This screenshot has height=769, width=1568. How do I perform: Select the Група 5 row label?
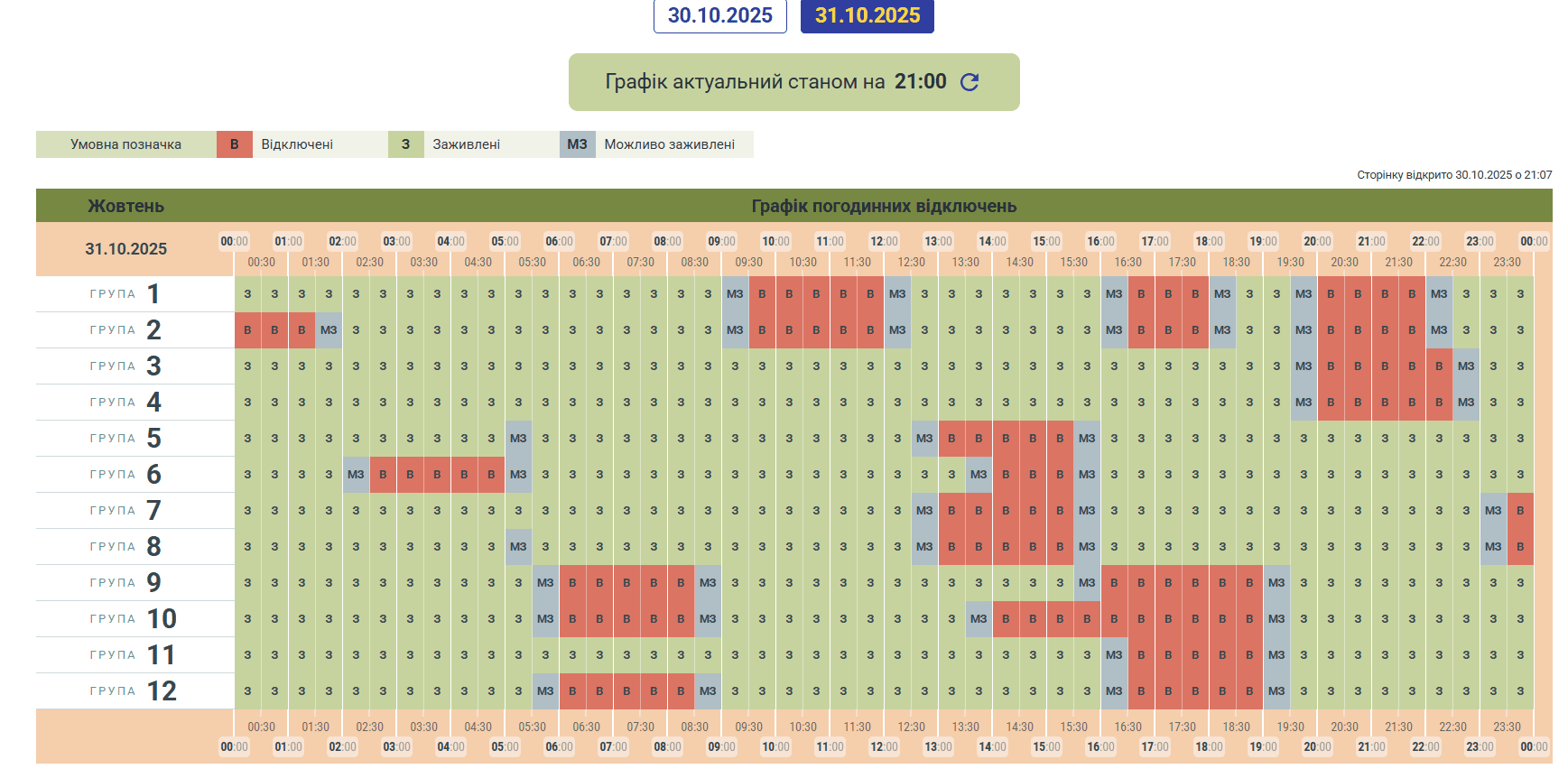125,439
